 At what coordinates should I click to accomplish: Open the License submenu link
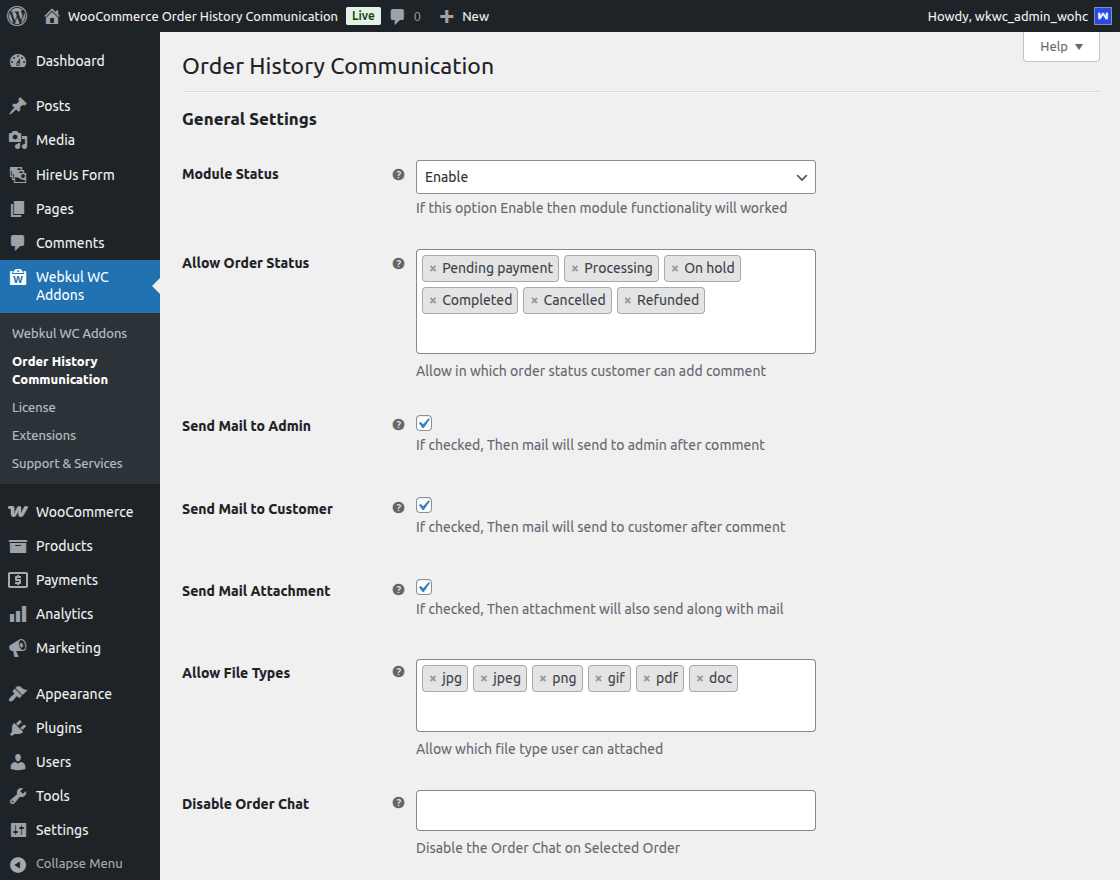(x=34, y=407)
